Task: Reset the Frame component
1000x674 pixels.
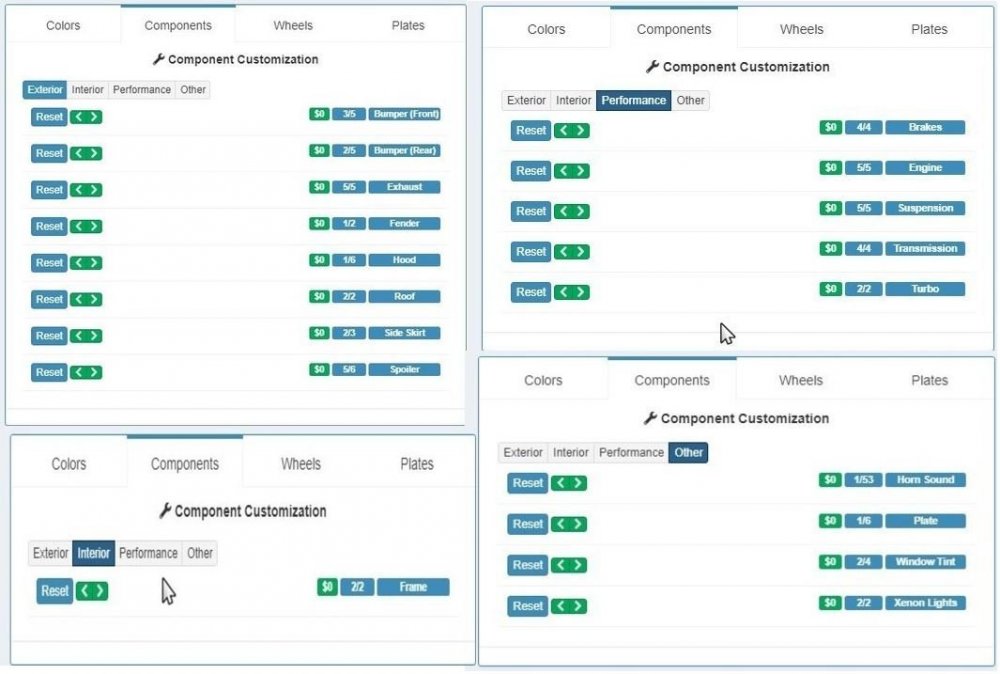Action: coord(55,590)
